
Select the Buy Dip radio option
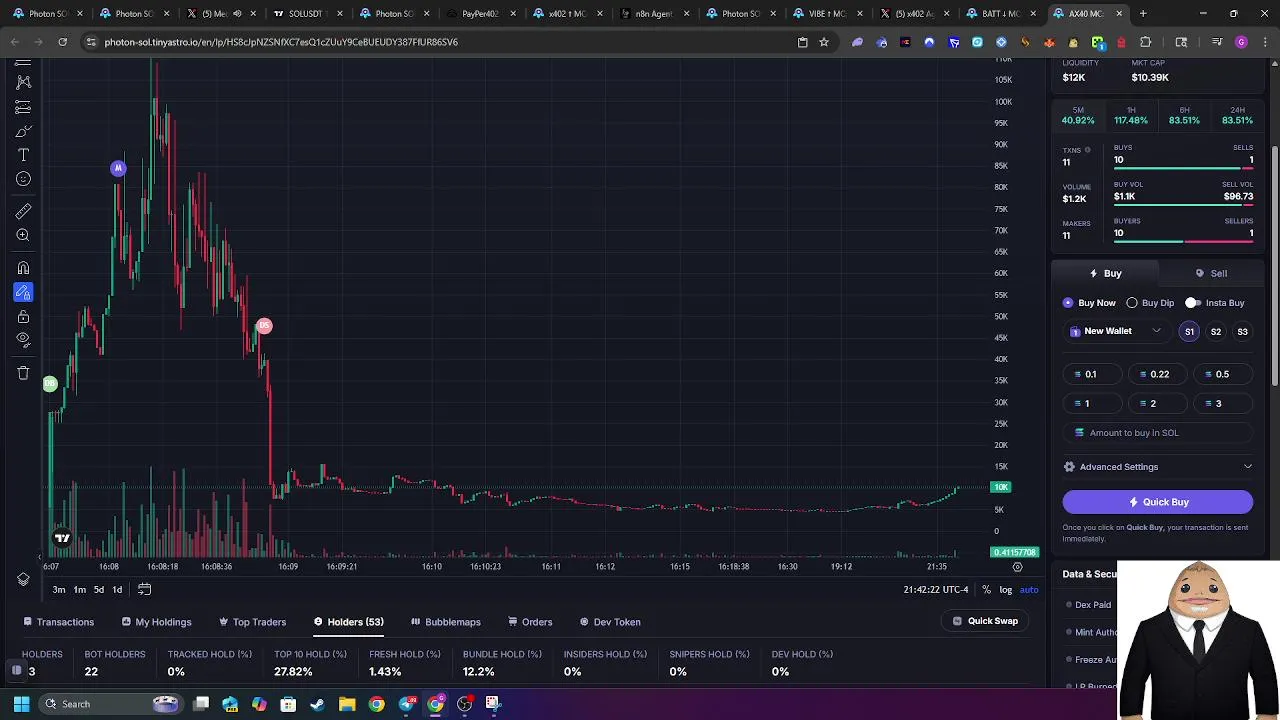1150,303
